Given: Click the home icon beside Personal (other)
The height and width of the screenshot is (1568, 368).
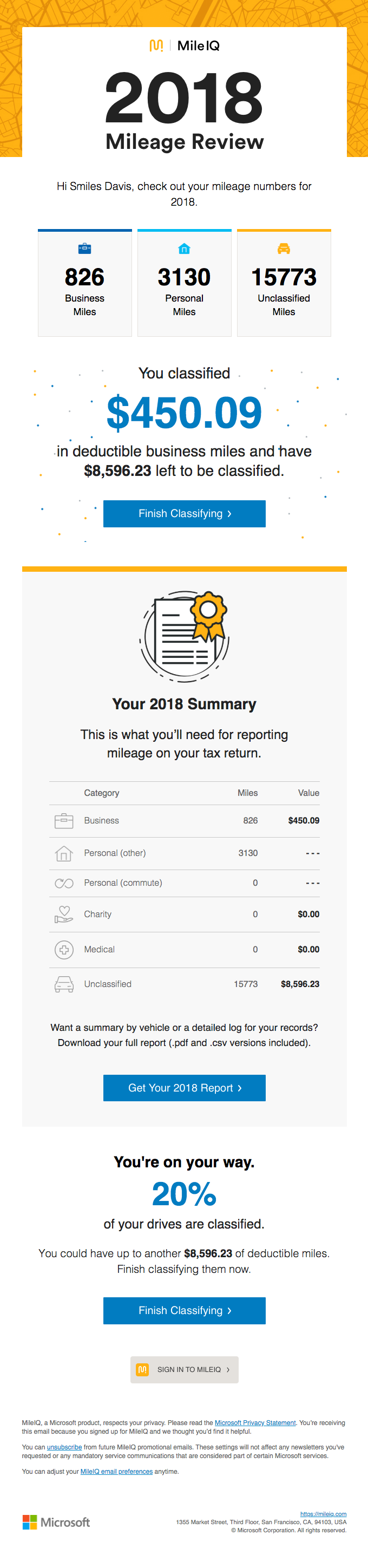Looking at the screenshot, I should 63,853.
